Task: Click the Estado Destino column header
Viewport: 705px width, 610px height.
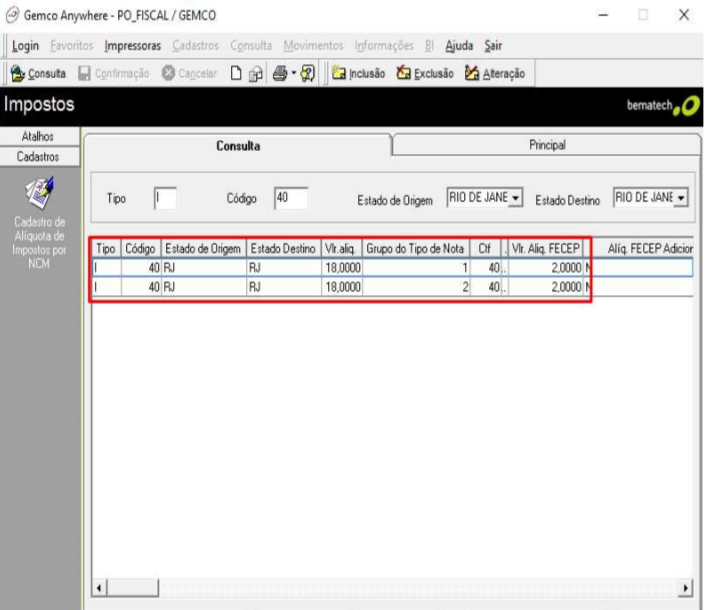Action: point(283,248)
